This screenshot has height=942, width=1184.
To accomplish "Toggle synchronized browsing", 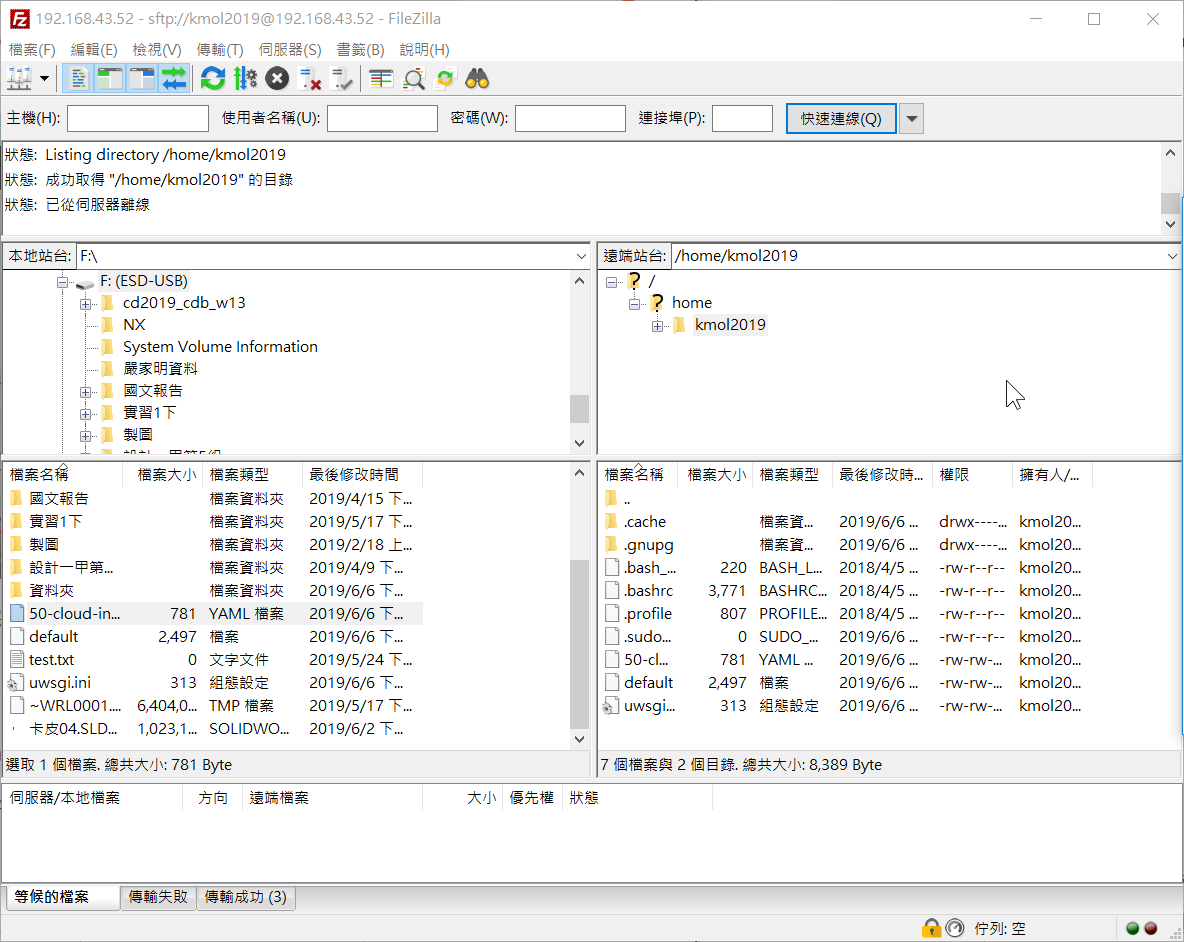I will coord(446,78).
